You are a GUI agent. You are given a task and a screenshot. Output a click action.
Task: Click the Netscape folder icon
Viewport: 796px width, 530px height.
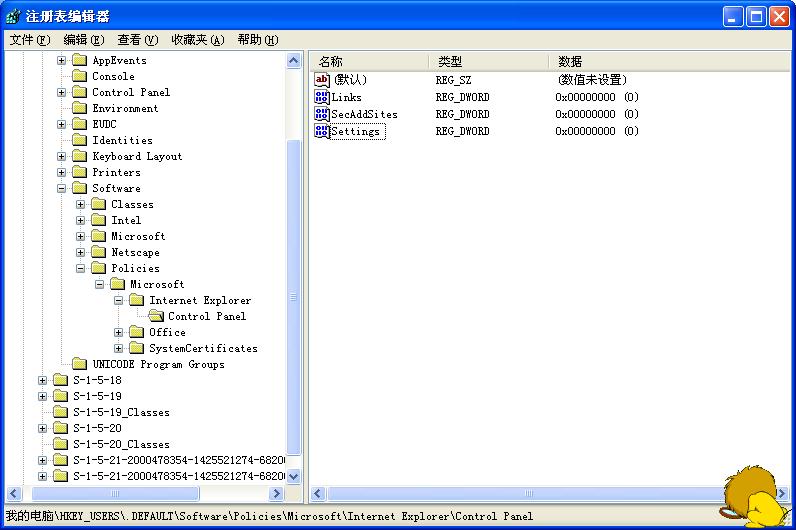tap(98, 252)
